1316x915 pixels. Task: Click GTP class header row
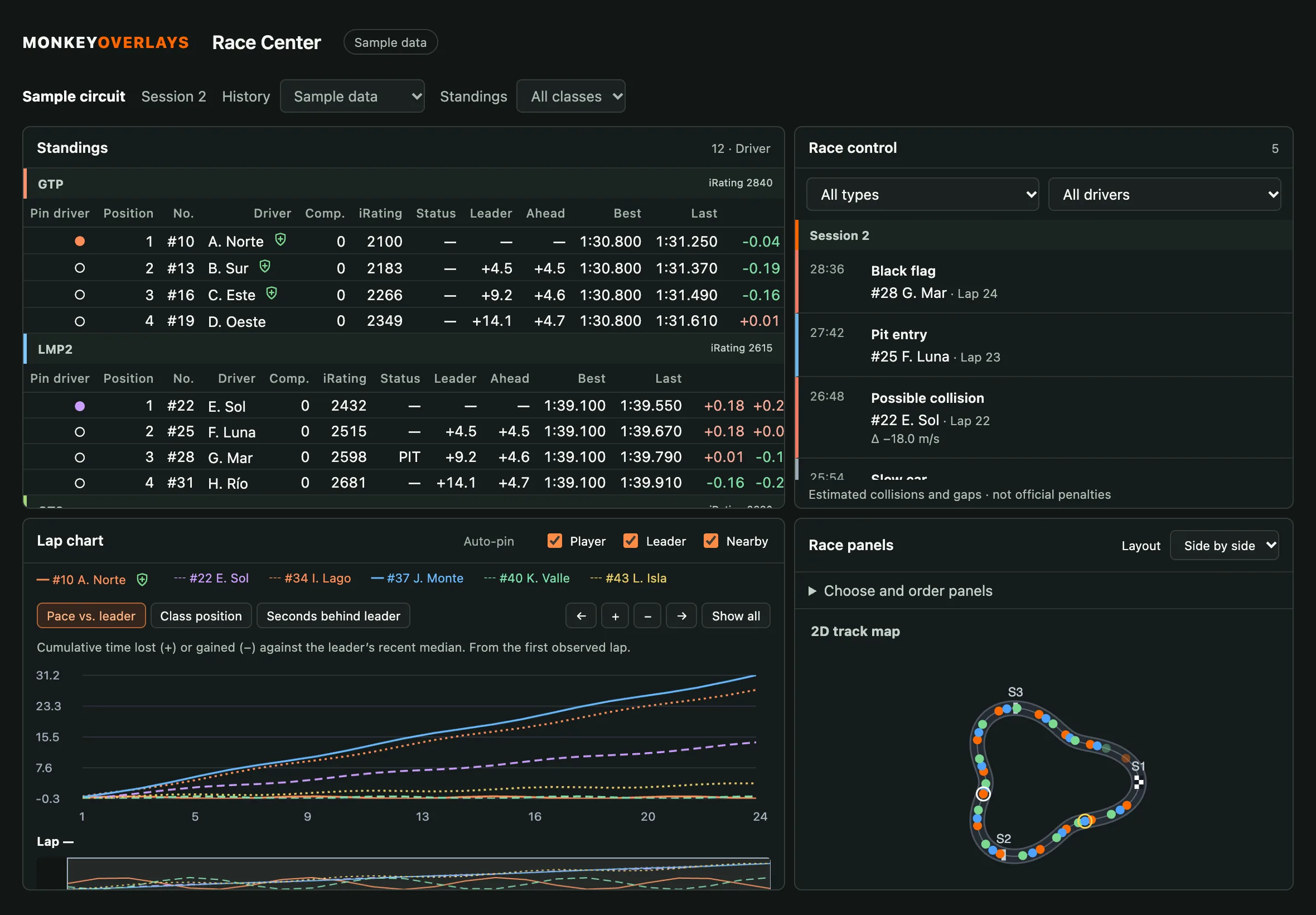(403, 184)
